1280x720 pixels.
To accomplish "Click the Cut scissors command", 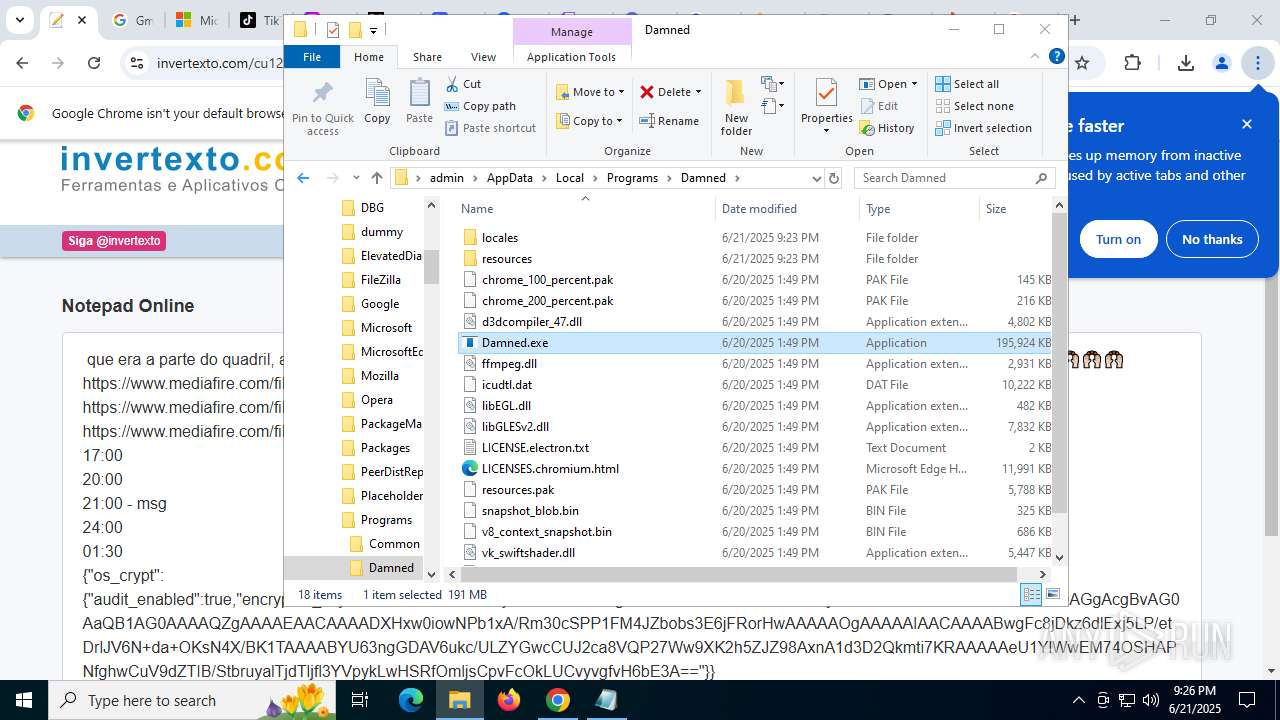I will pos(463,84).
